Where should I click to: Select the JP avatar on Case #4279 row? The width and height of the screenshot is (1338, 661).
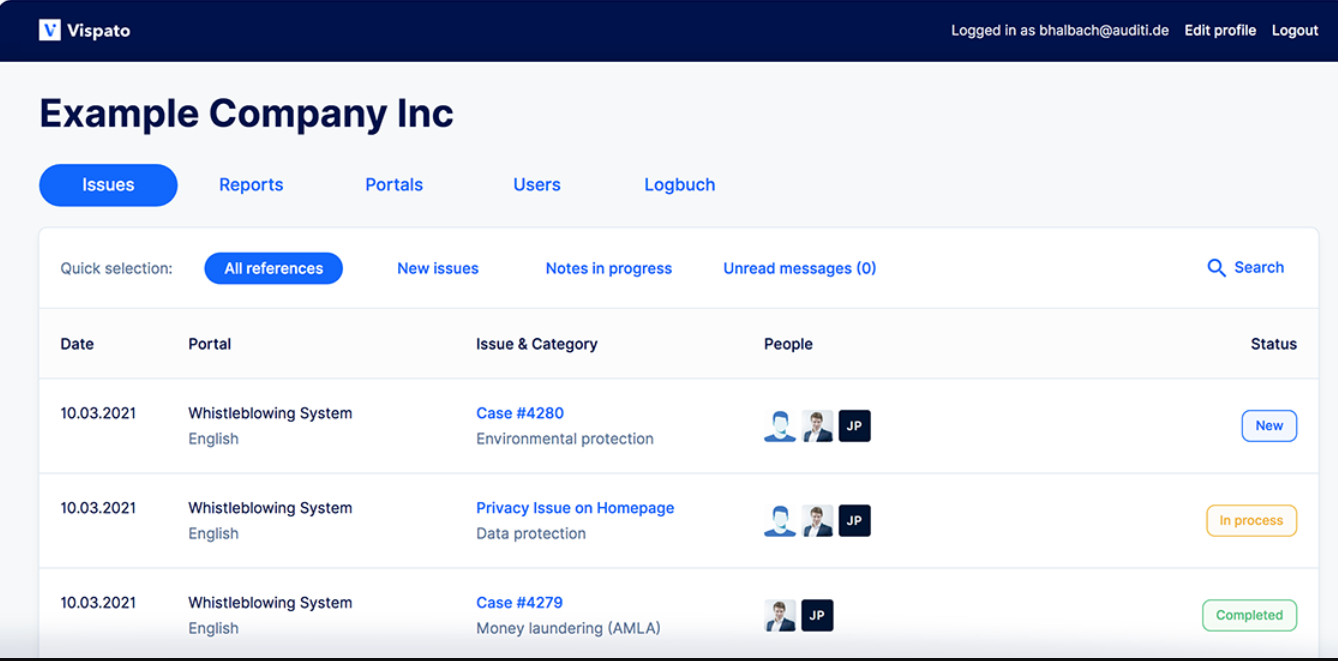(x=817, y=615)
